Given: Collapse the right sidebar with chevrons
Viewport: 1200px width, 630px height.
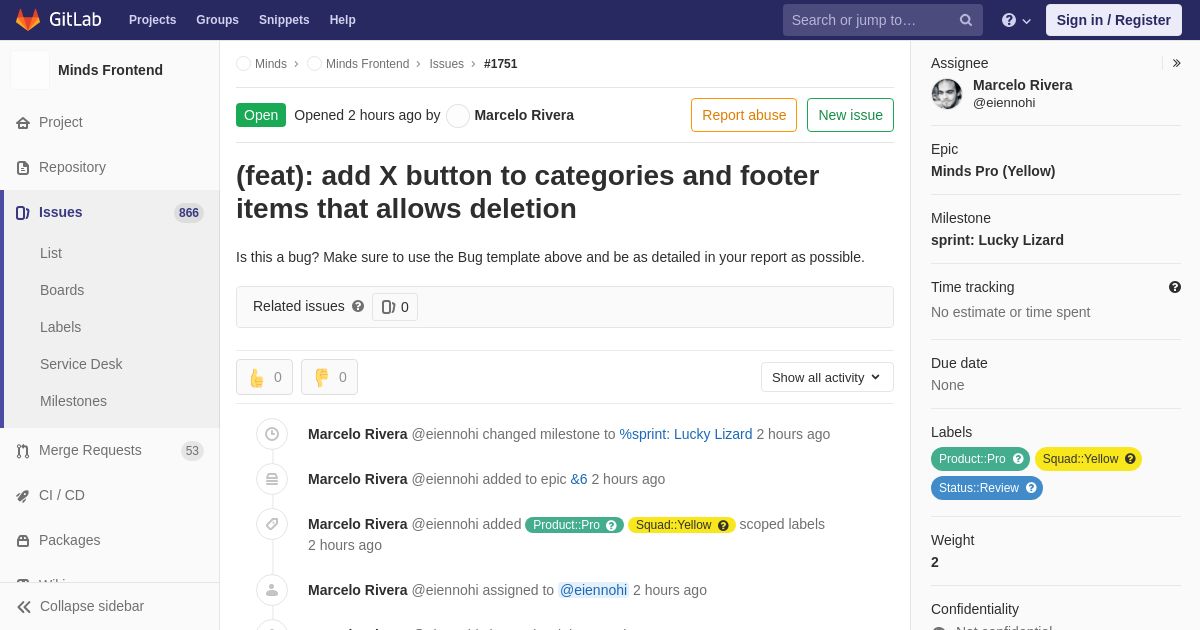Looking at the screenshot, I should point(1176,63).
